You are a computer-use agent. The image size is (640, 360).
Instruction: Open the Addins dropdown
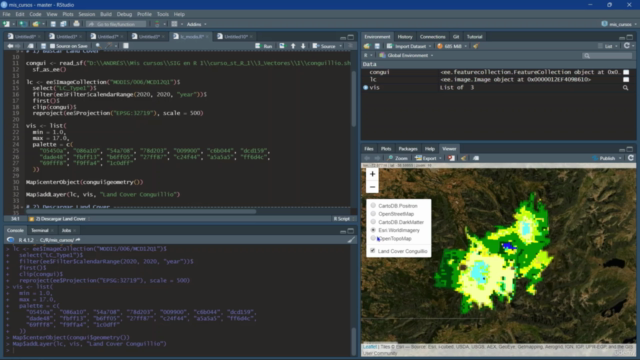click(x=196, y=24)
